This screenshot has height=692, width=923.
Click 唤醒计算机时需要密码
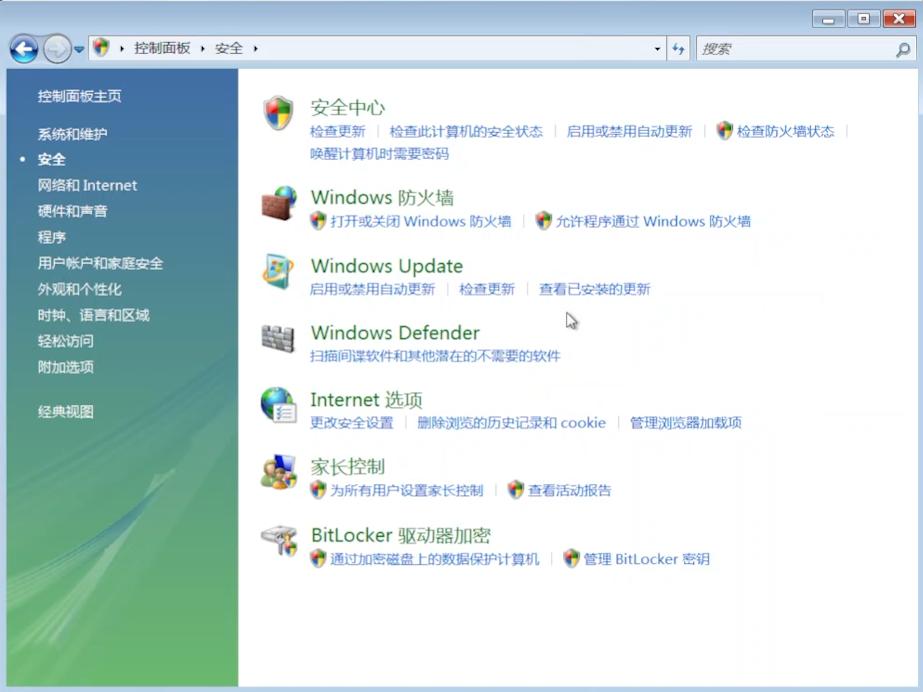click(380, 154)
